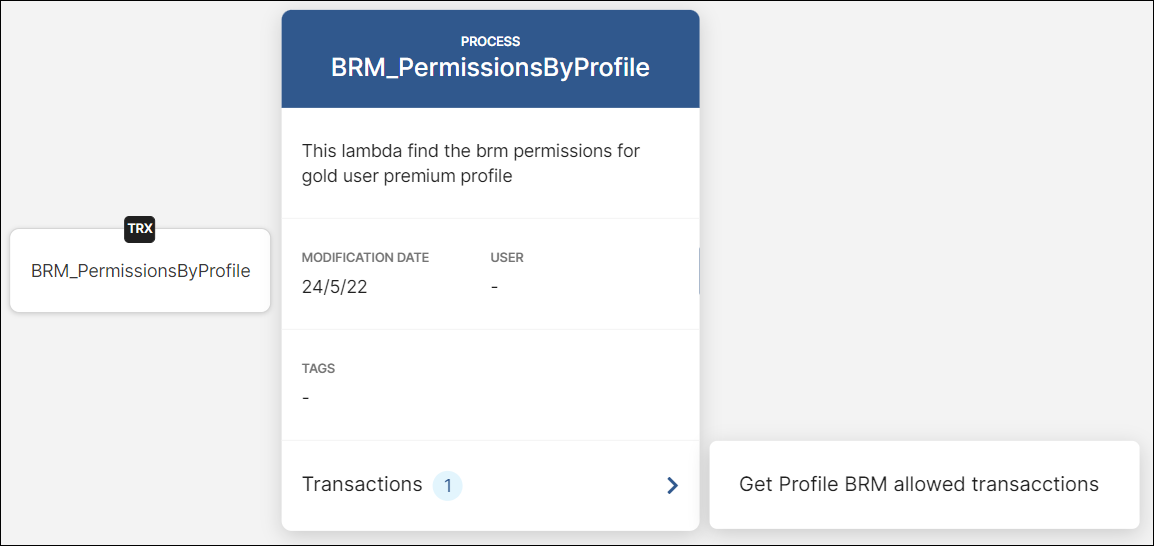Select the BRM_PermissionsByProfile transaction node
This screenshot has width=1154, height=546.
click(140, 271)
